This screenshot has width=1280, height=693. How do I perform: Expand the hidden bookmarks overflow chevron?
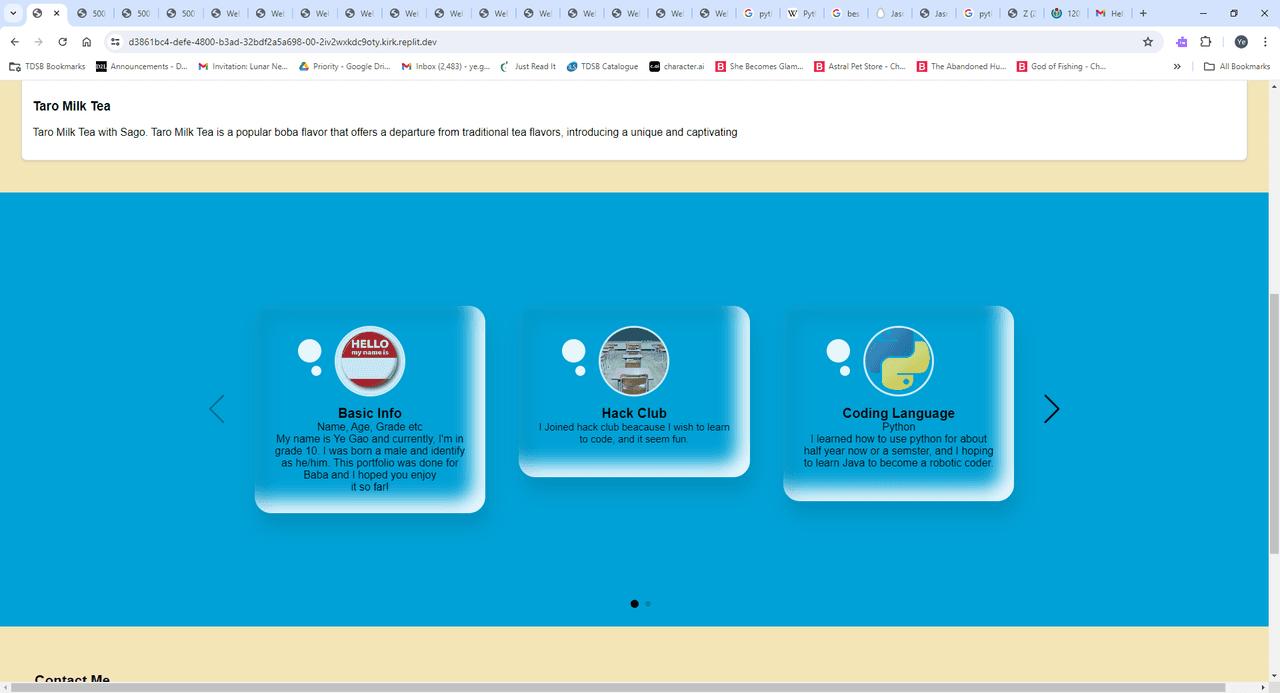pyautogui.click(x=1177, y=67)
